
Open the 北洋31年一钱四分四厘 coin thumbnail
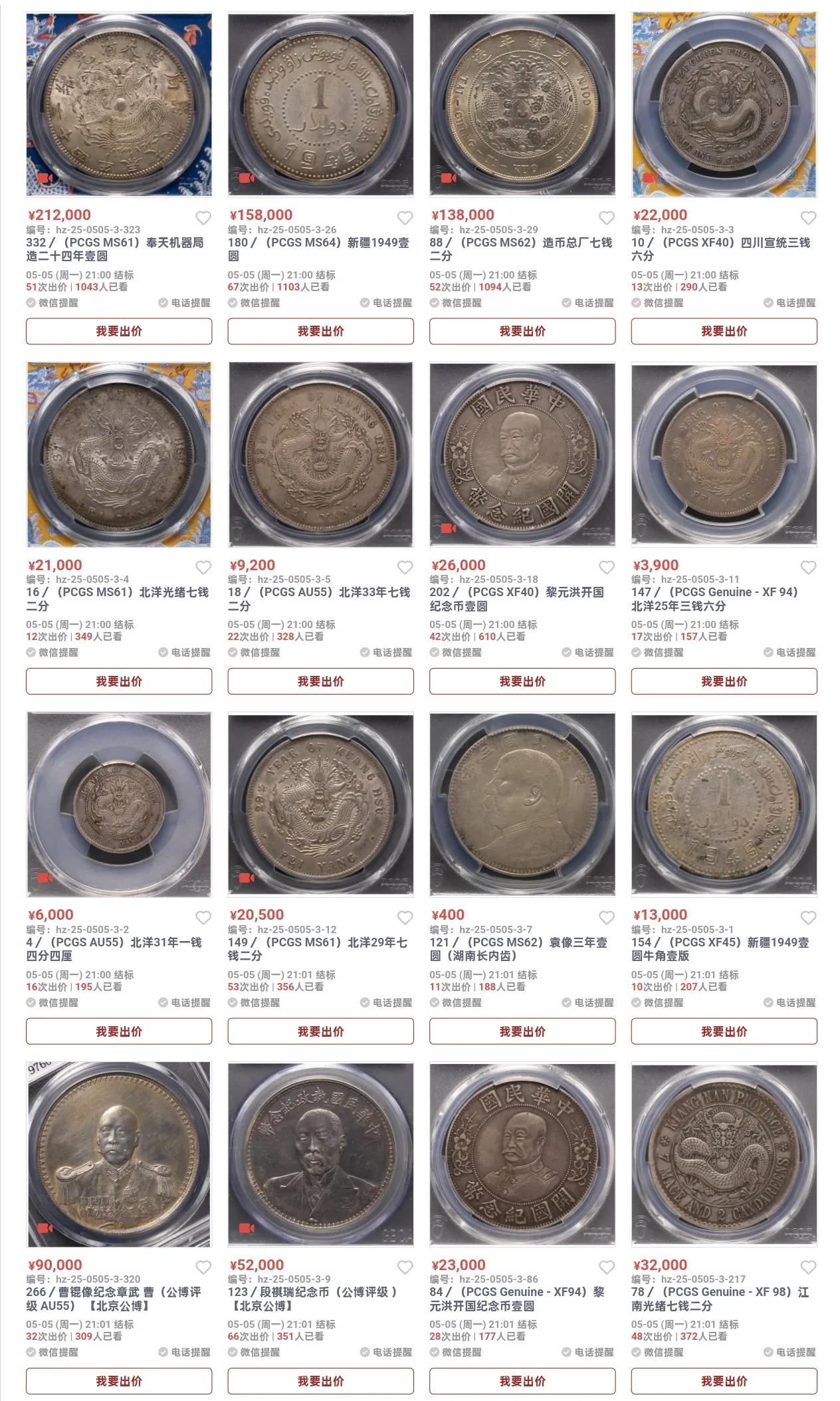pos(119,804)
